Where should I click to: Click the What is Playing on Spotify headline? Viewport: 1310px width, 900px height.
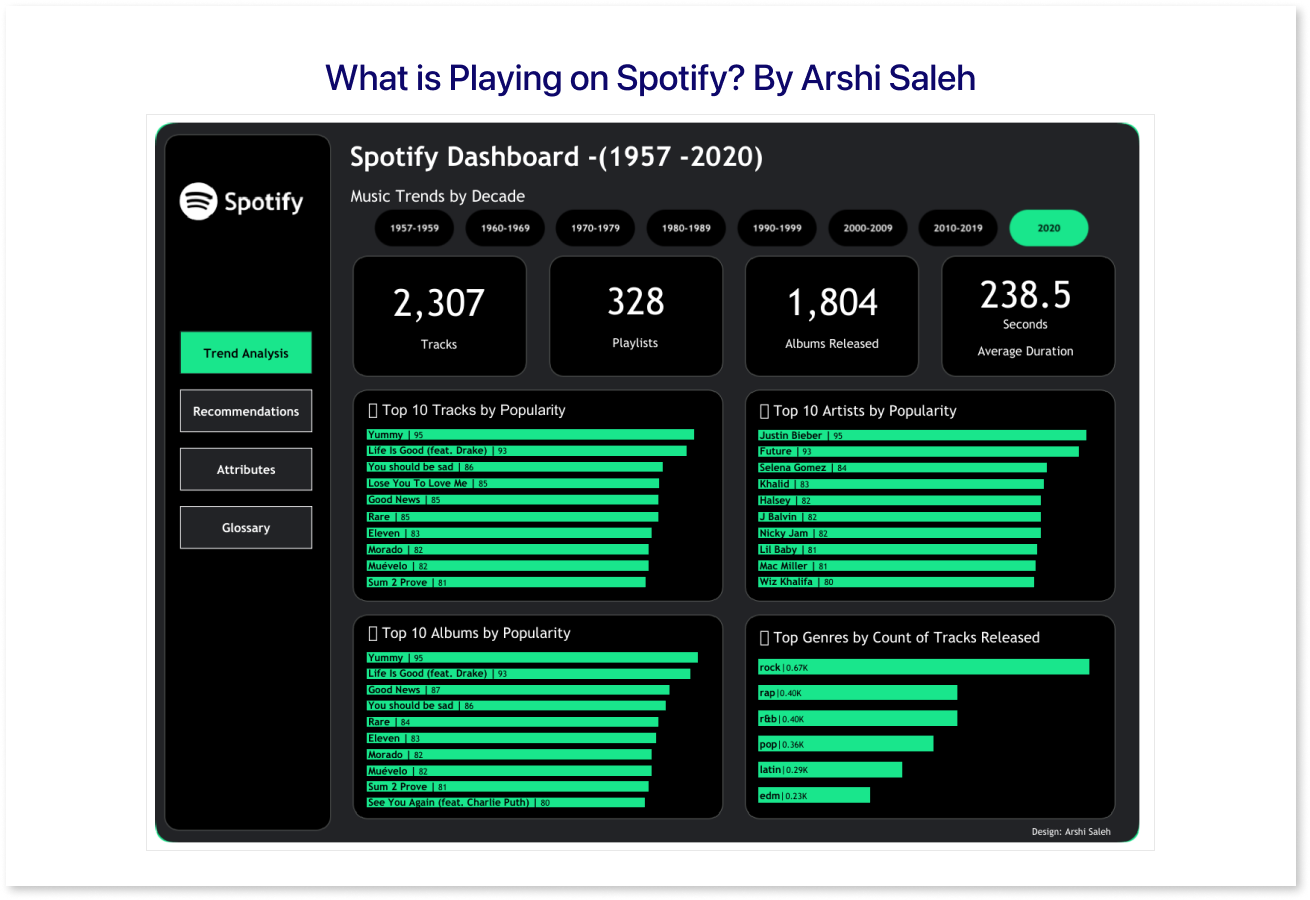(x=651, y=78)
